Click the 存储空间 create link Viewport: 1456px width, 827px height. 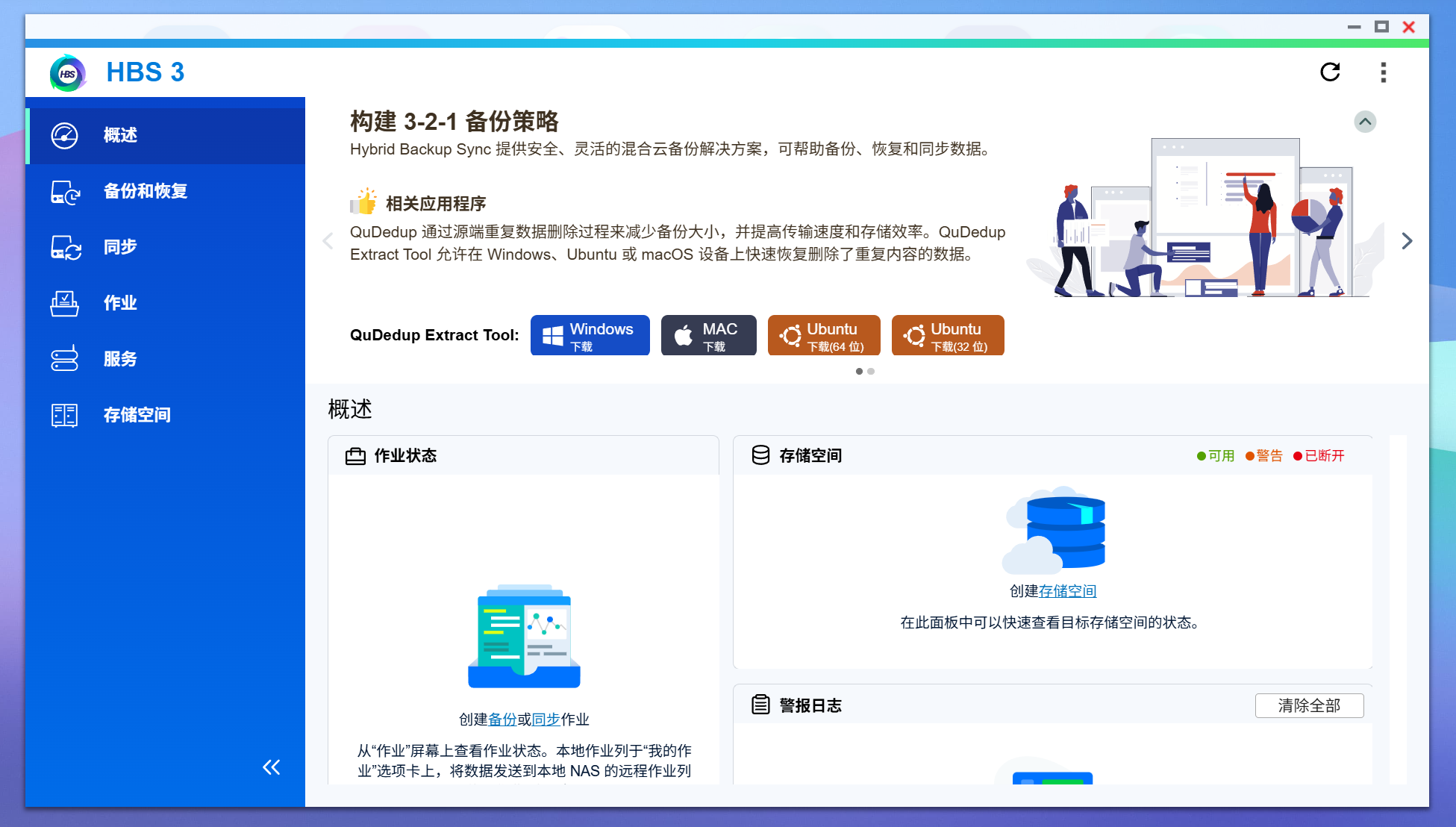[1067, 591]
